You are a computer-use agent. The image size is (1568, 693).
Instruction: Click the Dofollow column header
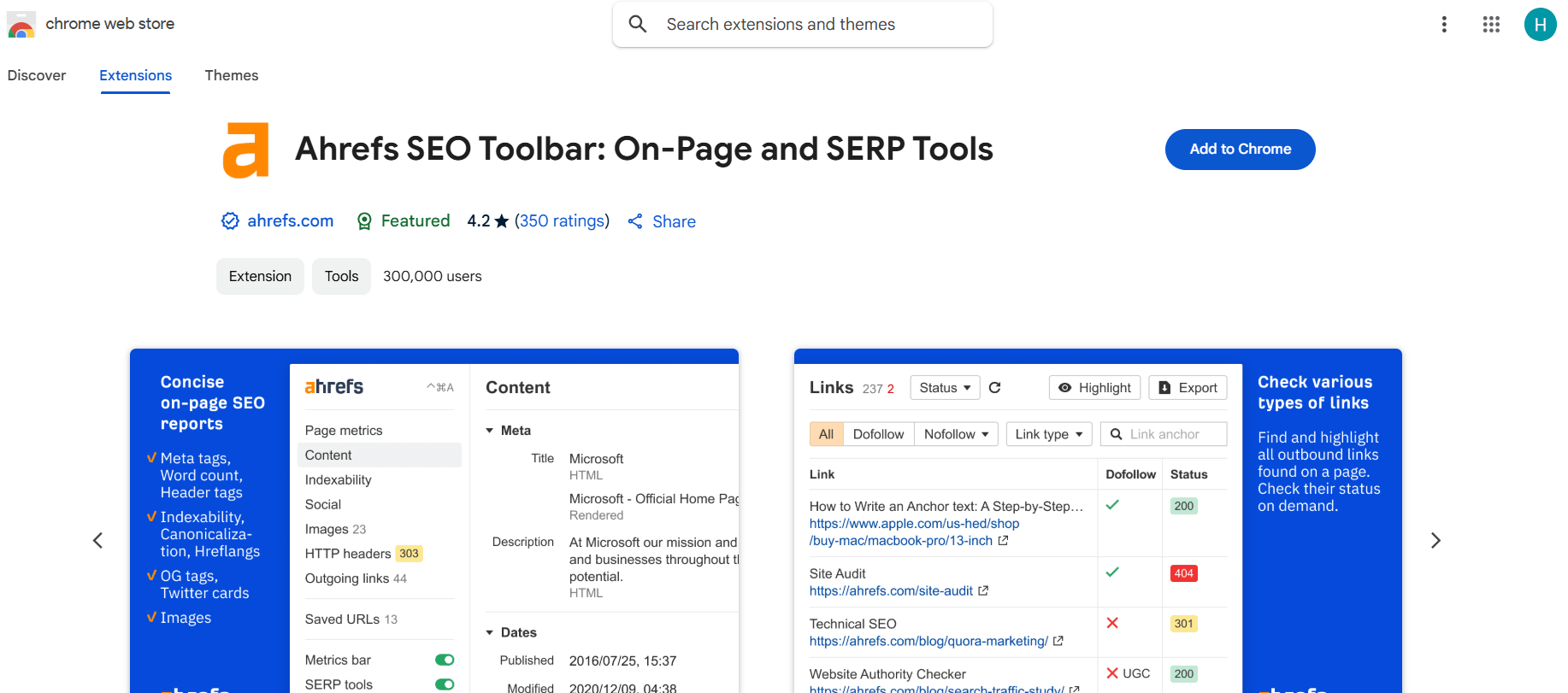tap(1130, 474)
